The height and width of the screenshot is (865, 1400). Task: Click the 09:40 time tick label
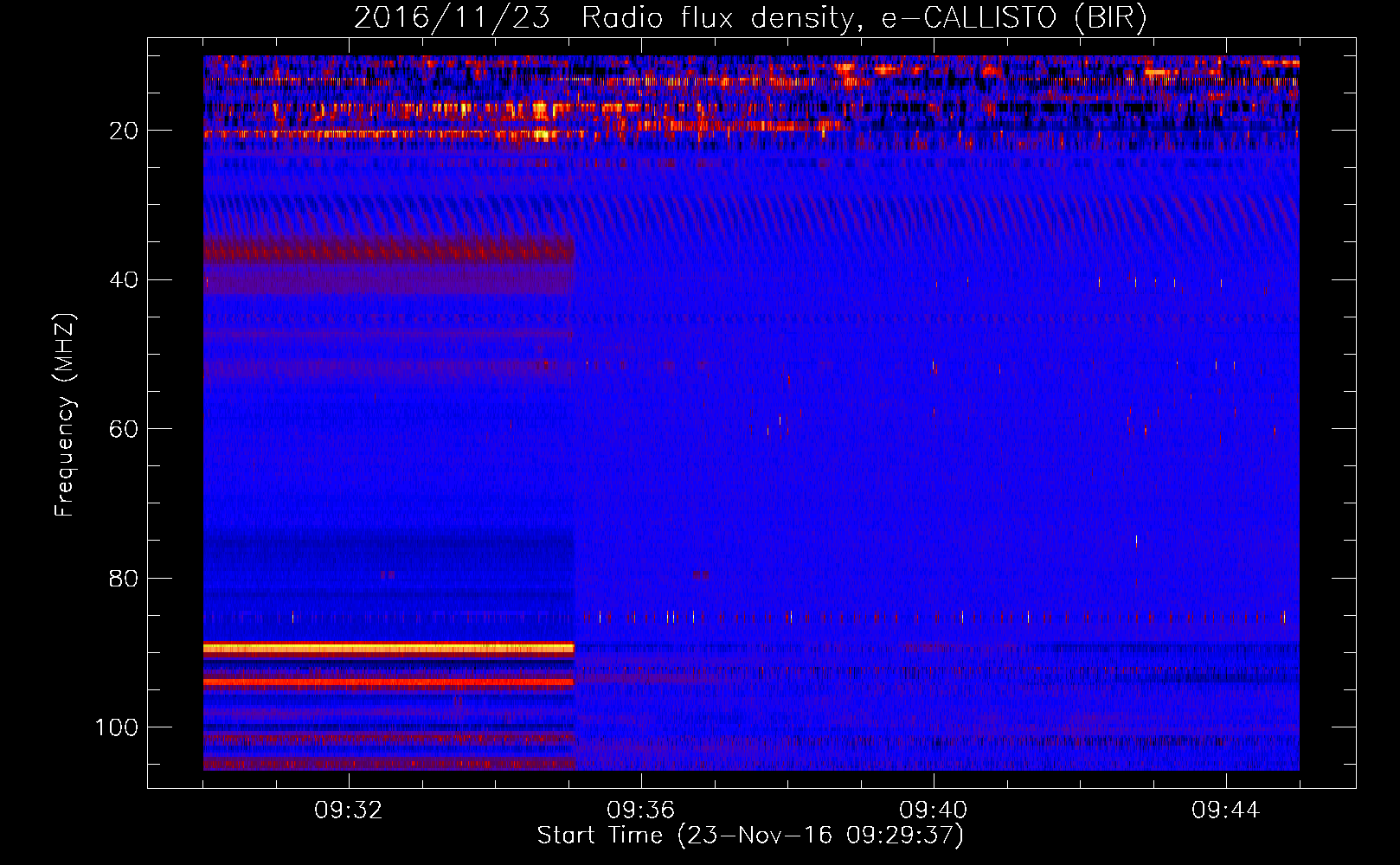[934, 811]
